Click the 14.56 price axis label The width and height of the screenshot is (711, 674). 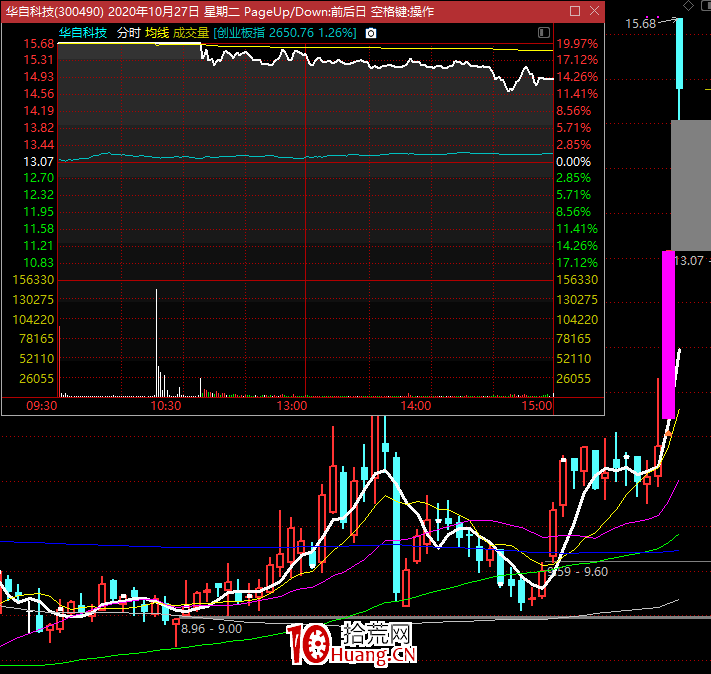point(39,94)
